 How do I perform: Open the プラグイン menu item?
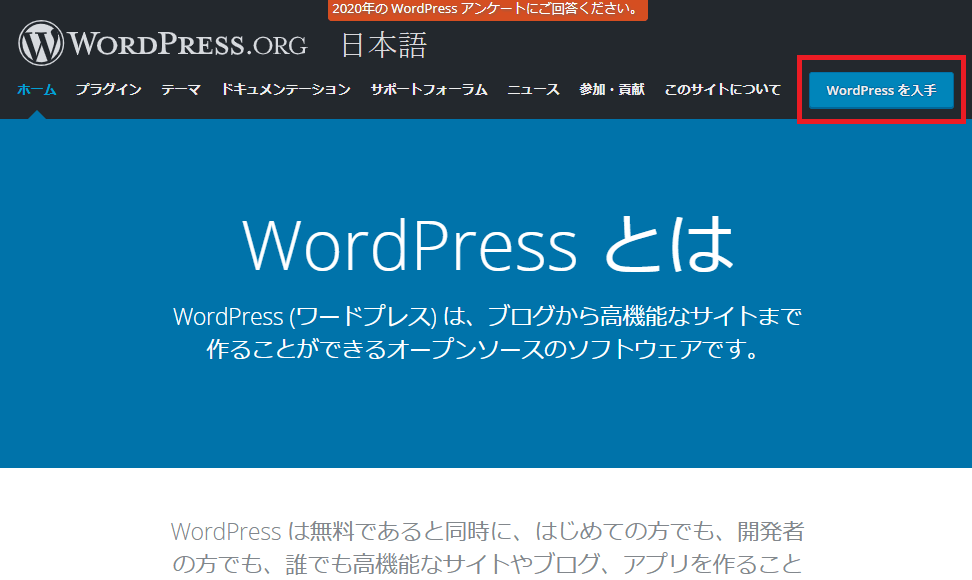point(108,90)
